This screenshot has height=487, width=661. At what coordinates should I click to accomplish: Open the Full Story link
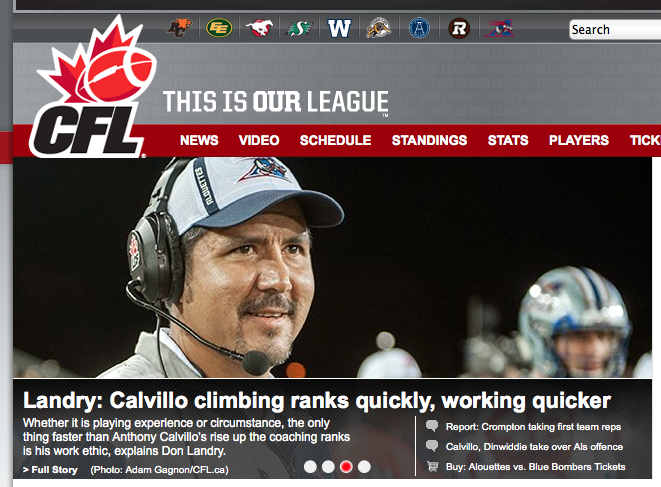click(x=50, y=470)
